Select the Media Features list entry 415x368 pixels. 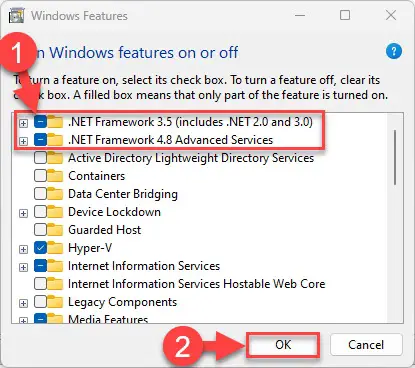tap(108, 319)
